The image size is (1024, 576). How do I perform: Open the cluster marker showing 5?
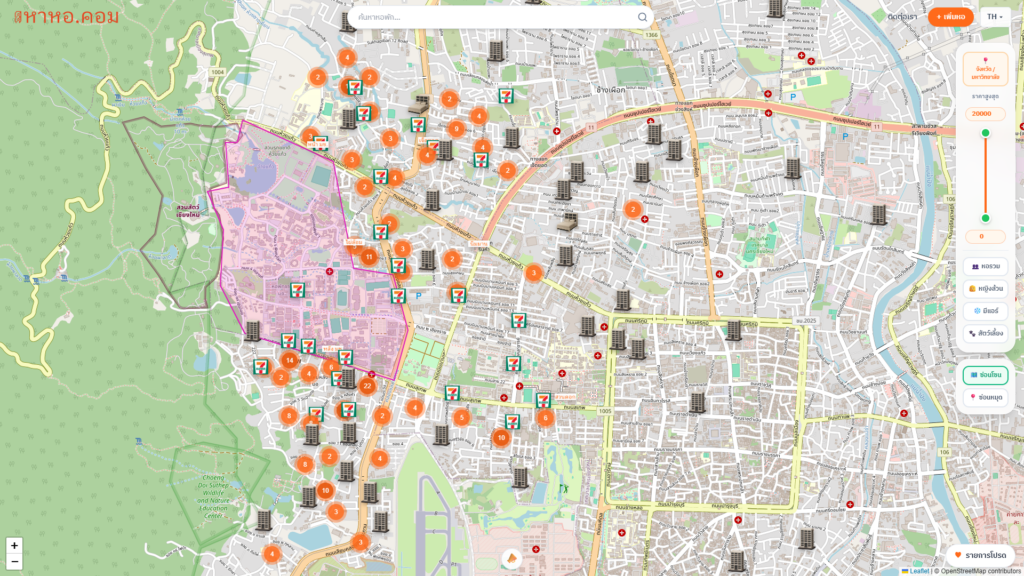tap(462, 417)
